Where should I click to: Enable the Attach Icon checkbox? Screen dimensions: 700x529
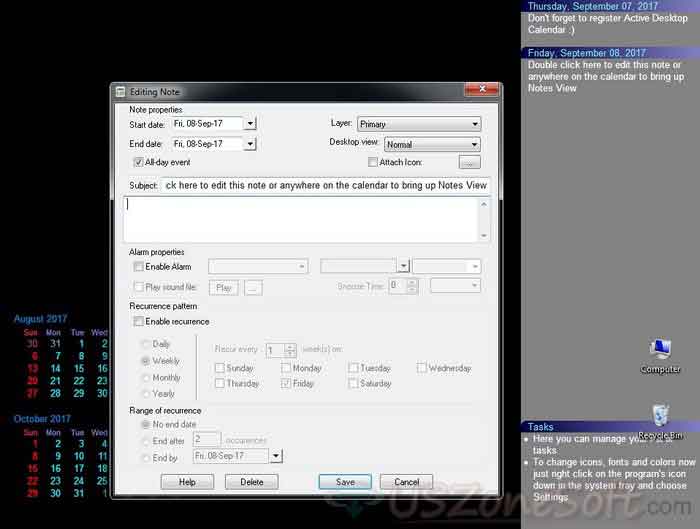coord(372,162)
